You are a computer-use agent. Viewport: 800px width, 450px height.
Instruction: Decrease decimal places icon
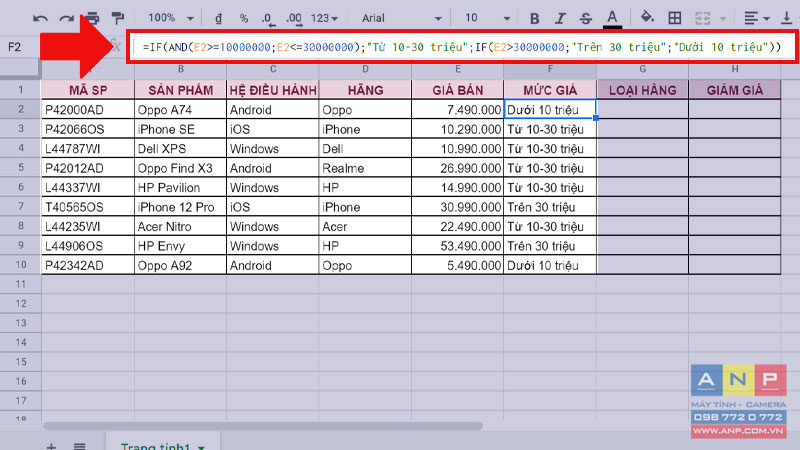[x=268, y=19]
